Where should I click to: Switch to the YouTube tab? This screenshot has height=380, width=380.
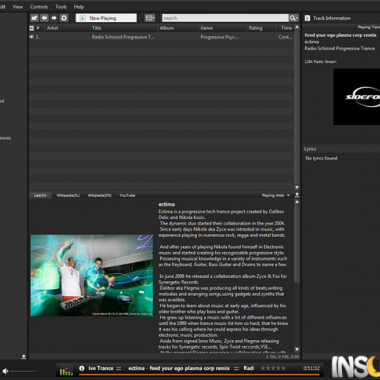coord(127,195)
